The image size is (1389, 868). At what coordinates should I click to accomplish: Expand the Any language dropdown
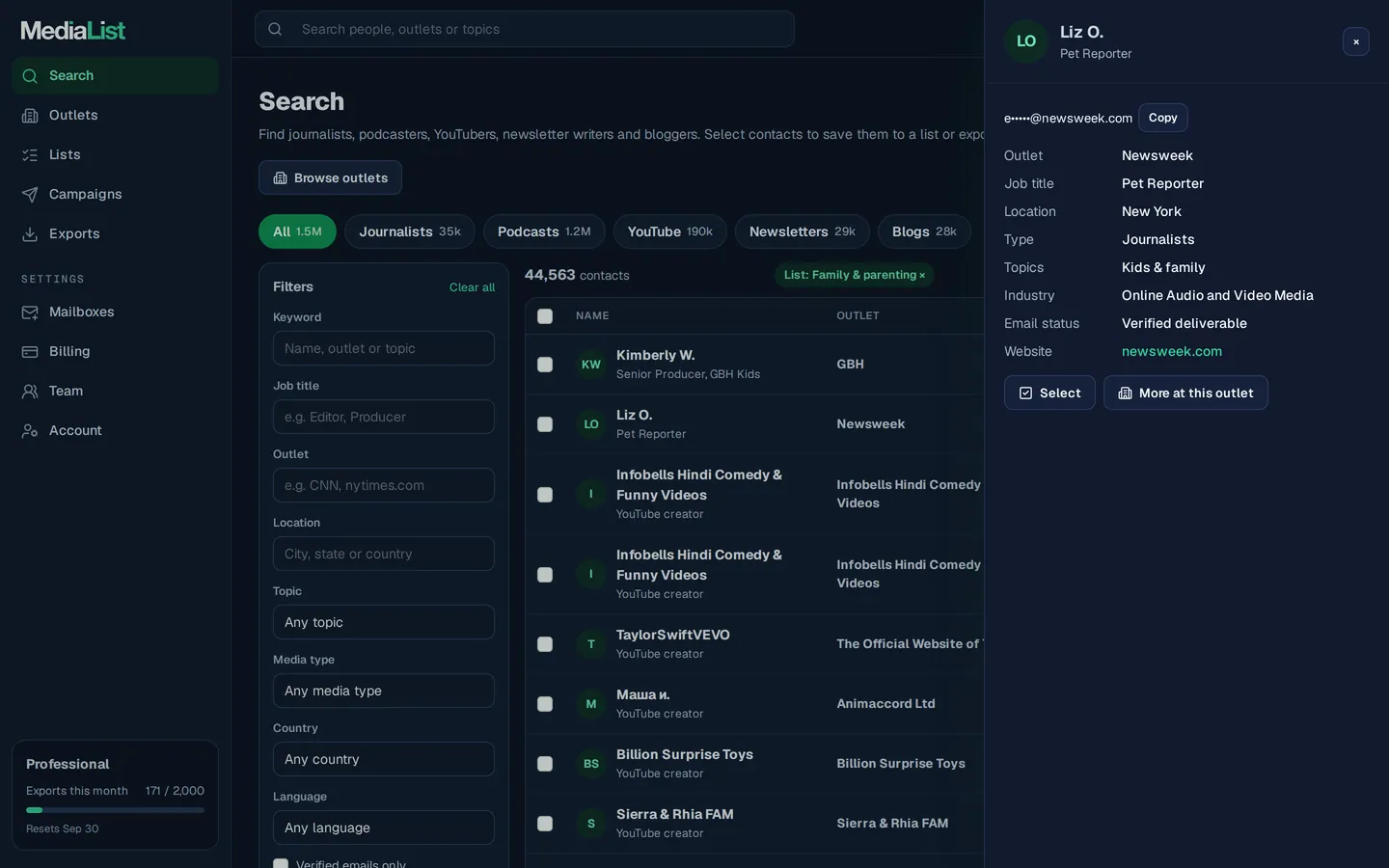[x=384, y=827]
